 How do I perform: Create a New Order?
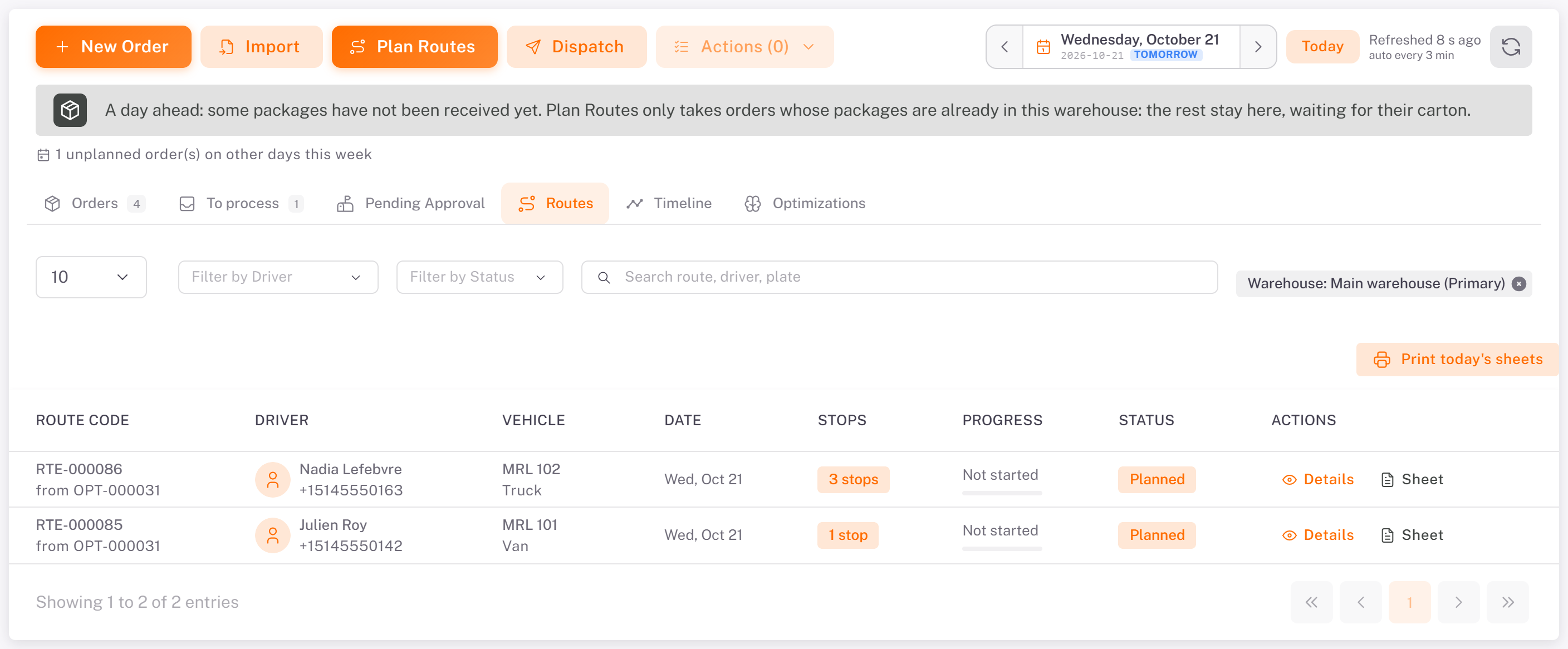[x=113, y=47]
